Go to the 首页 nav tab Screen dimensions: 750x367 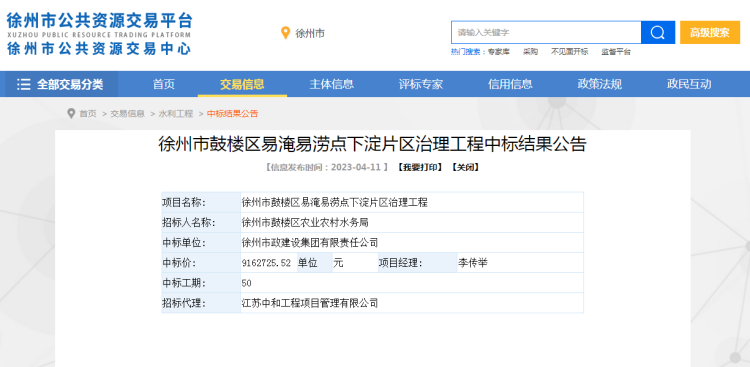click(x=164, y=84)
